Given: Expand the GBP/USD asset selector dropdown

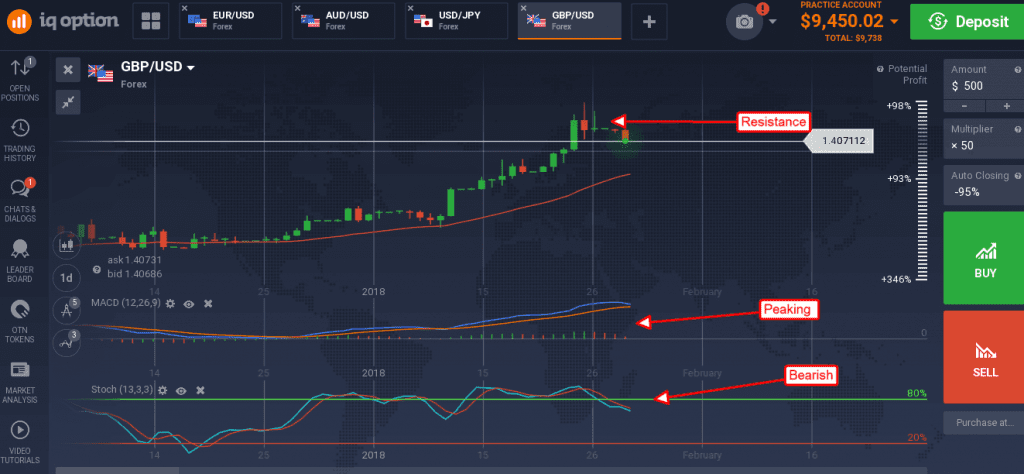Looking at the screenshot, I should coord(191,67).
